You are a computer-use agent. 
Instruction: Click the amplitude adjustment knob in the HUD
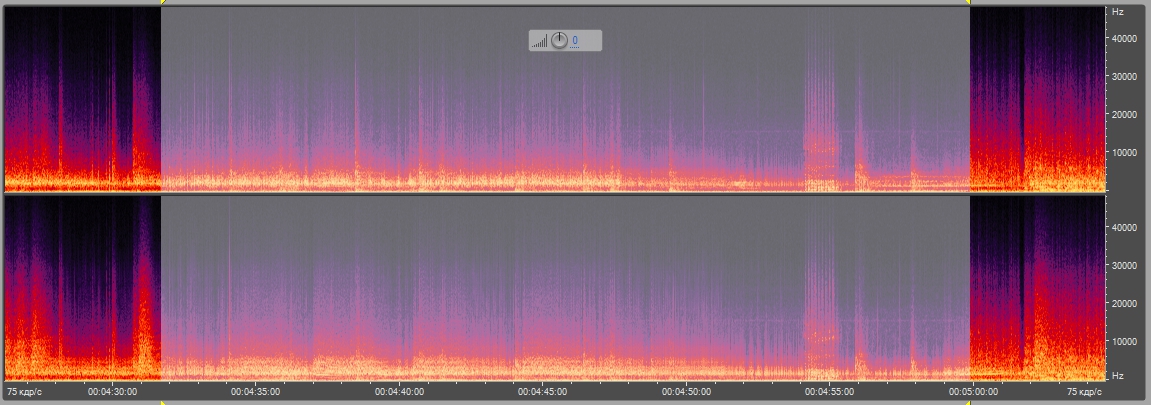559,40
